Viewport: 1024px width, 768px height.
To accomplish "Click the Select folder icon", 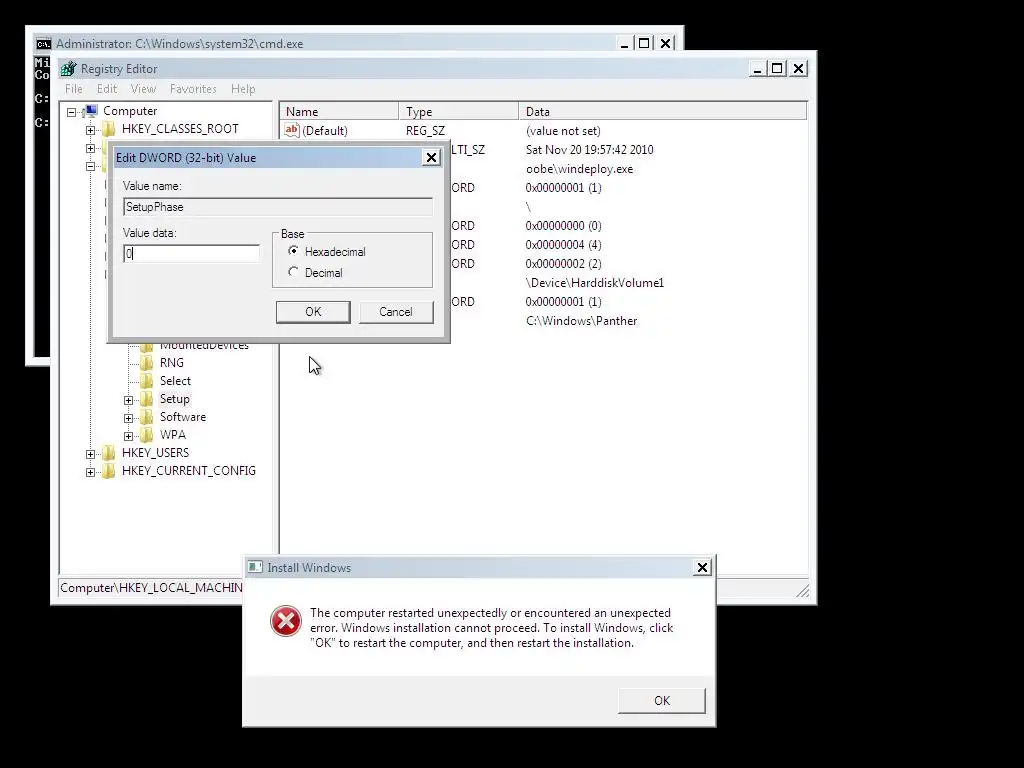I will [147, 381].
